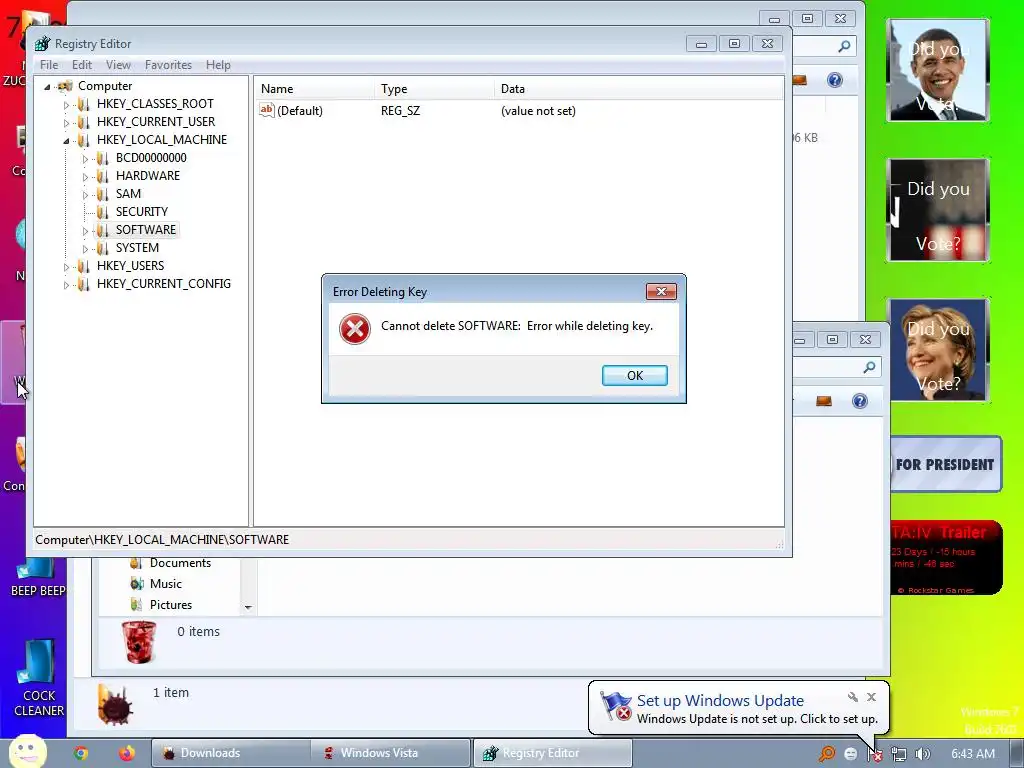Open Pictures in the Explorer navigation pane

tap(170, 605)
